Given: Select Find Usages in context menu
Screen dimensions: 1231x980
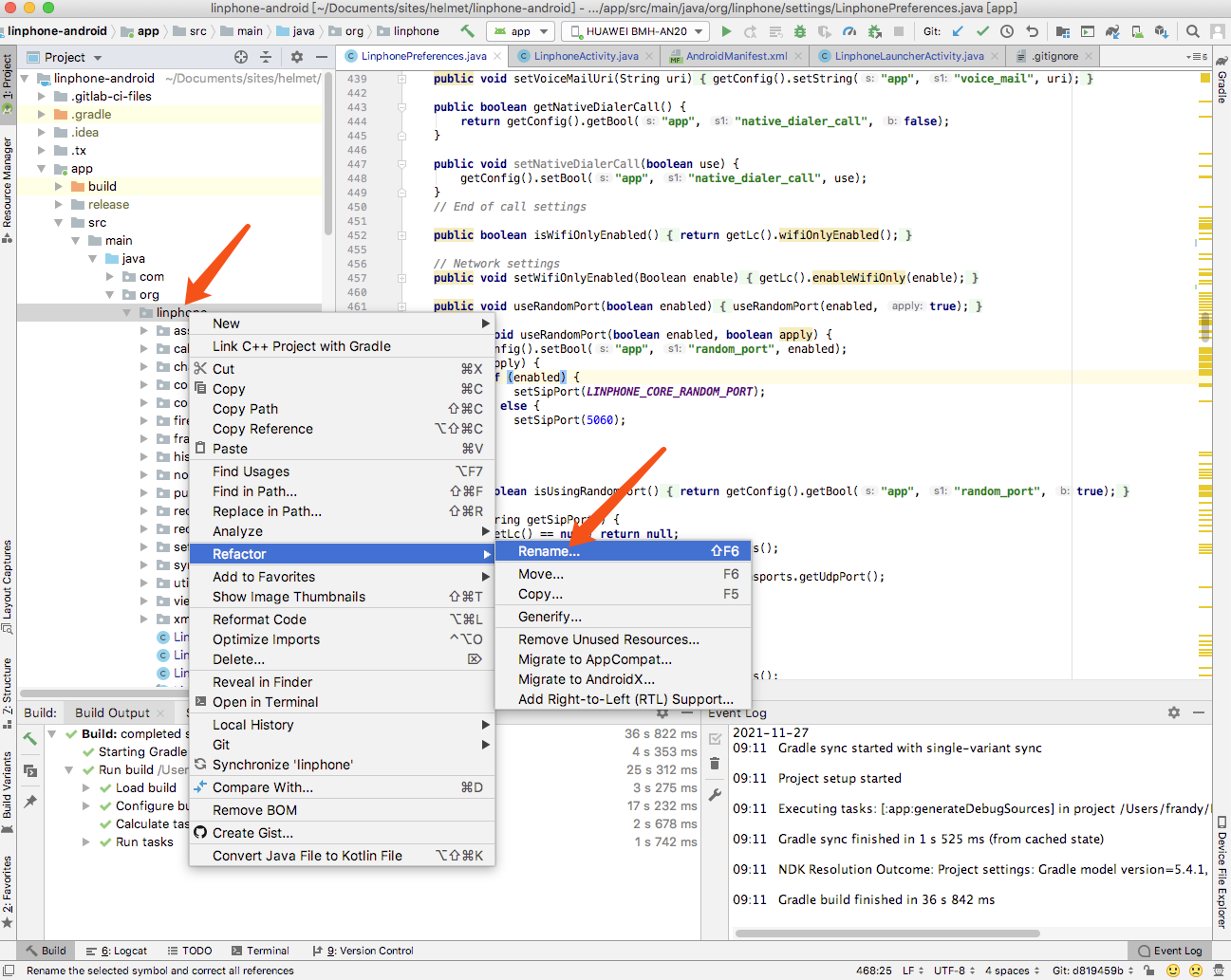Looking at the screenshot, I should coord(342,472).
